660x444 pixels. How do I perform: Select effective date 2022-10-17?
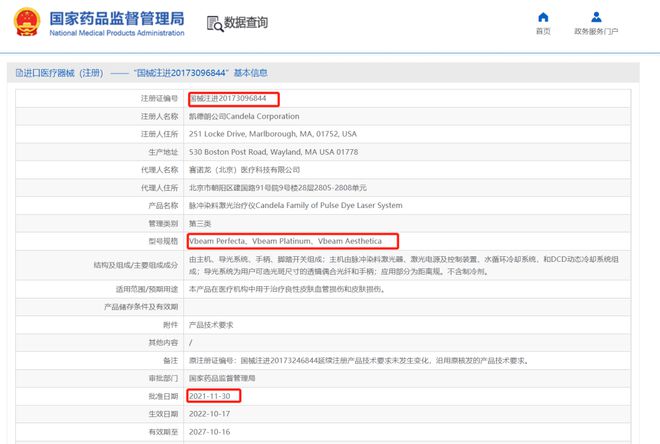pos(210,414)
